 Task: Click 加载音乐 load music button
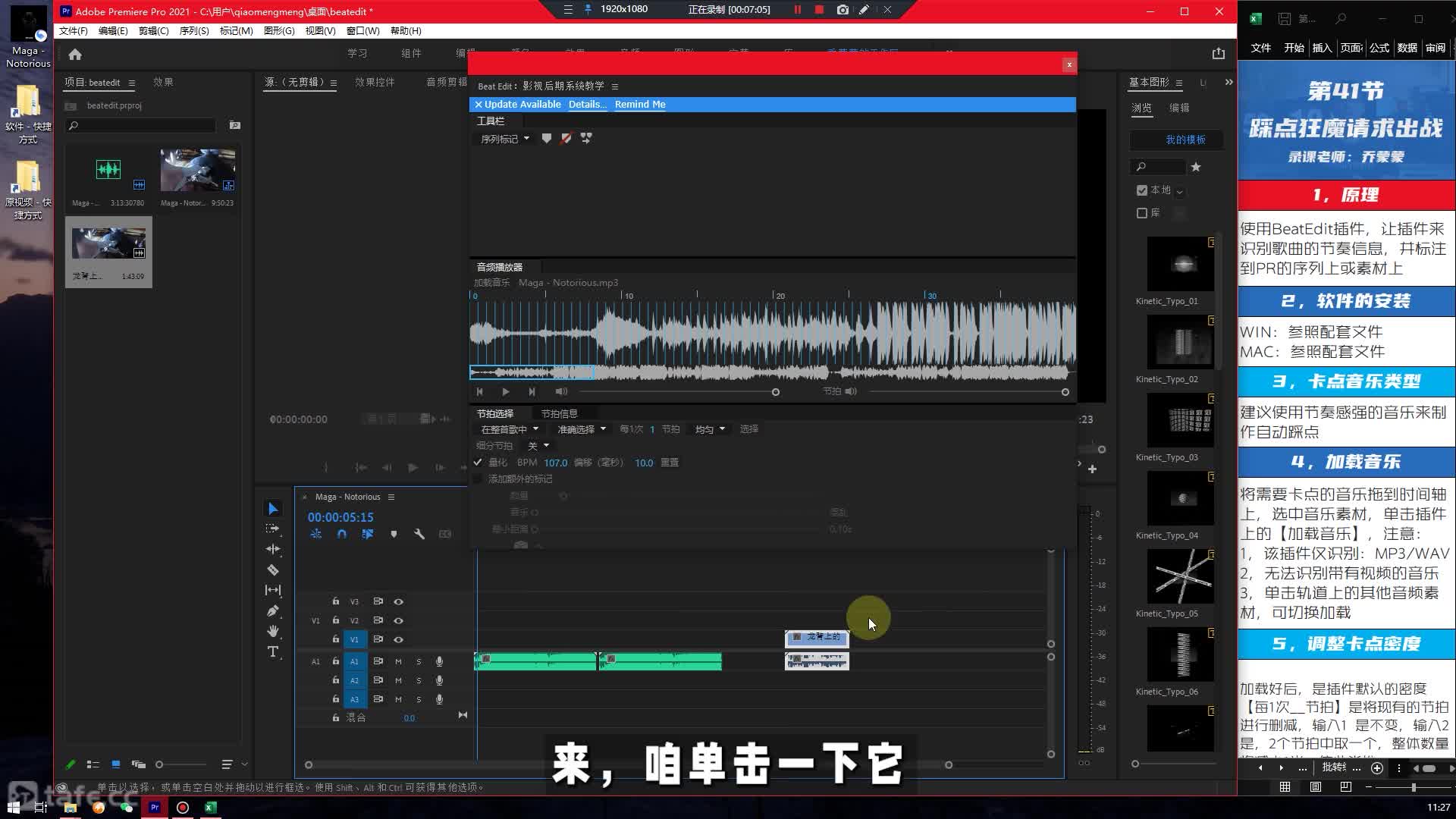point(492,283)
